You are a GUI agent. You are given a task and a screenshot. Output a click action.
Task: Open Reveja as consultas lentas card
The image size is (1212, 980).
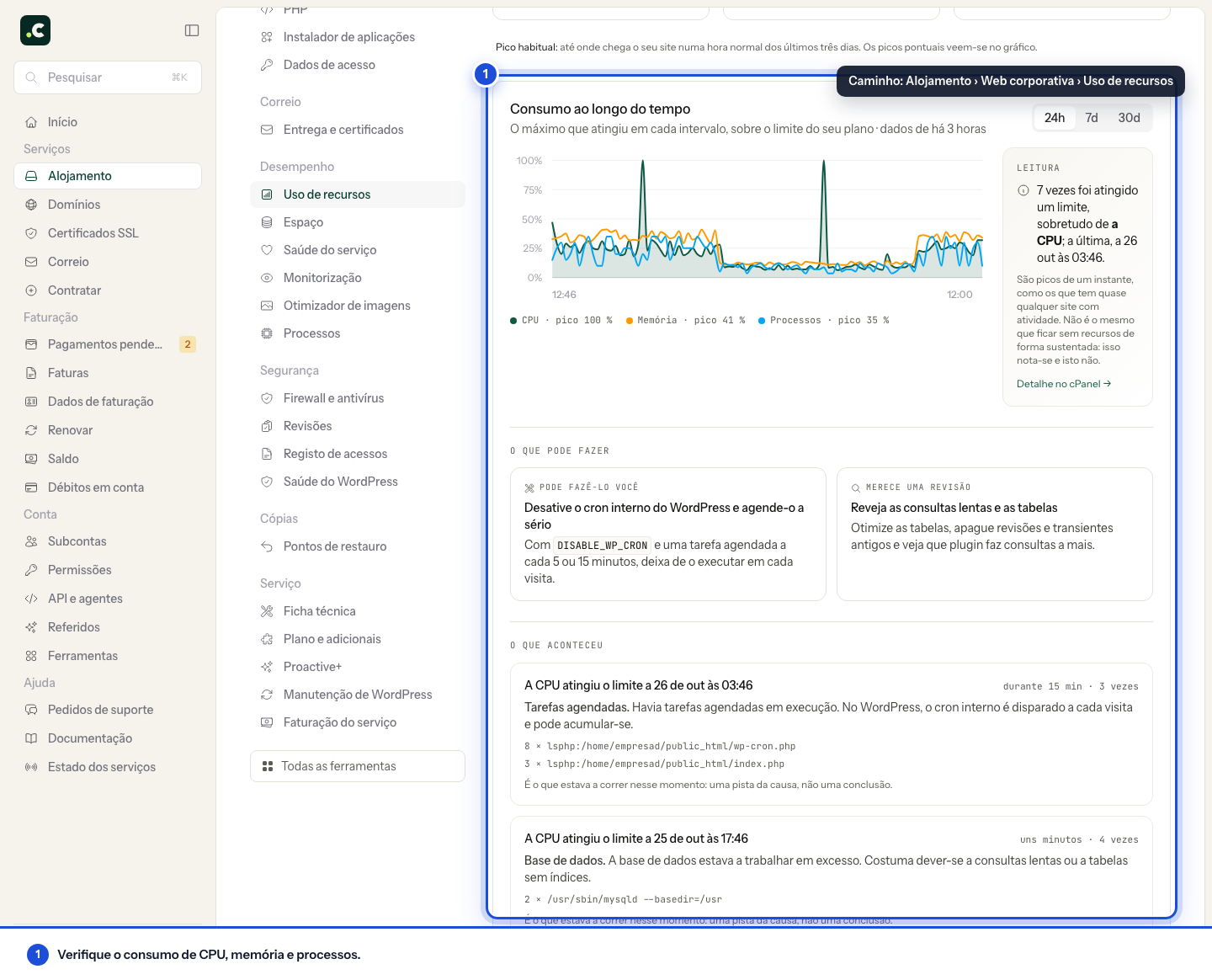coord(995,534)
